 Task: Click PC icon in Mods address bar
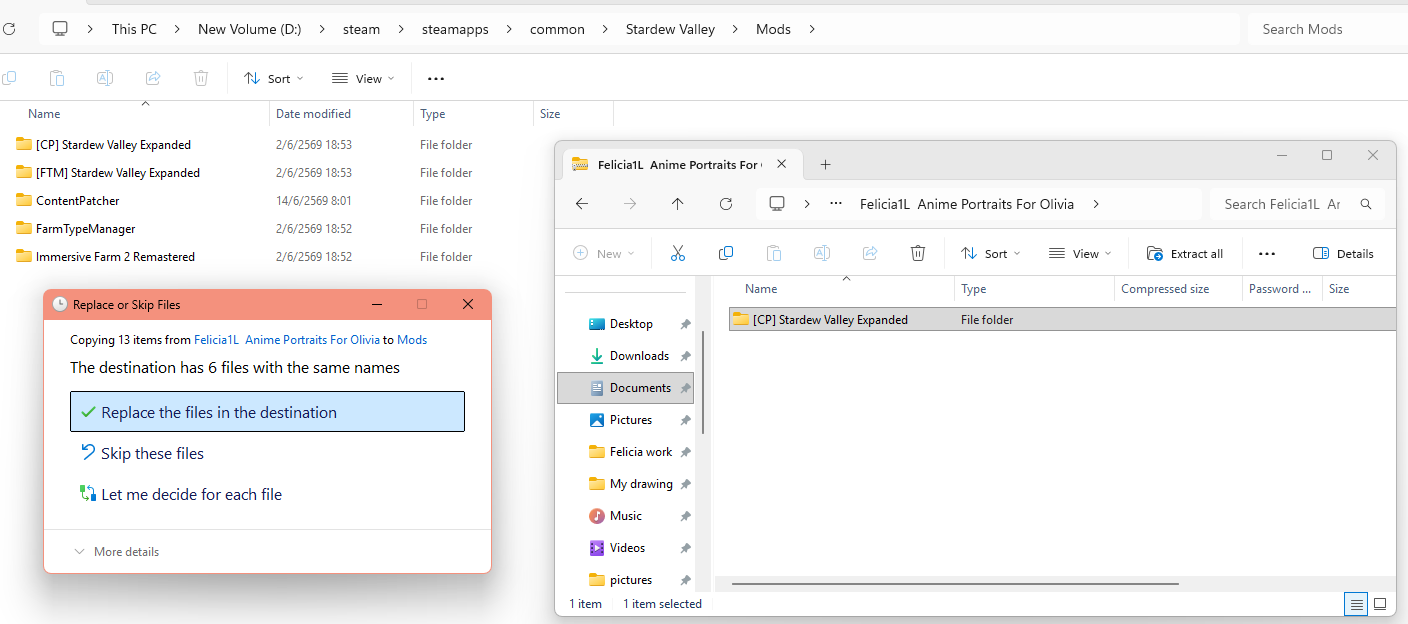coord(60,29)
